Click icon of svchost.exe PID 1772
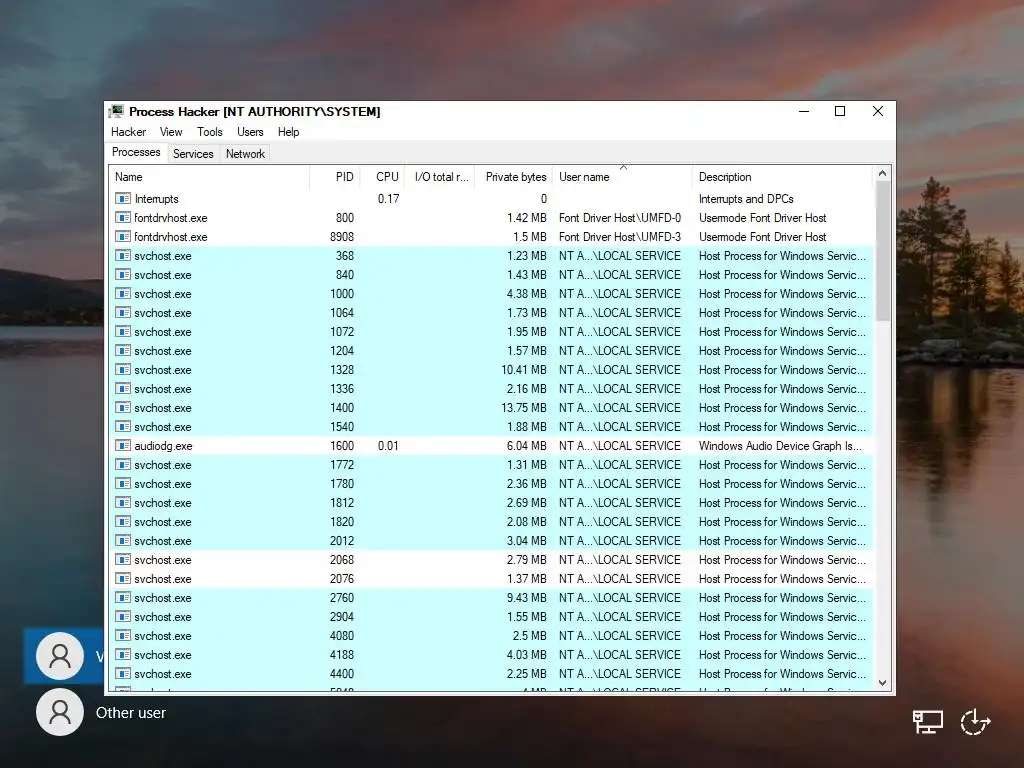Viewport: 1024px width, 768px height. (x=123, y=464)
